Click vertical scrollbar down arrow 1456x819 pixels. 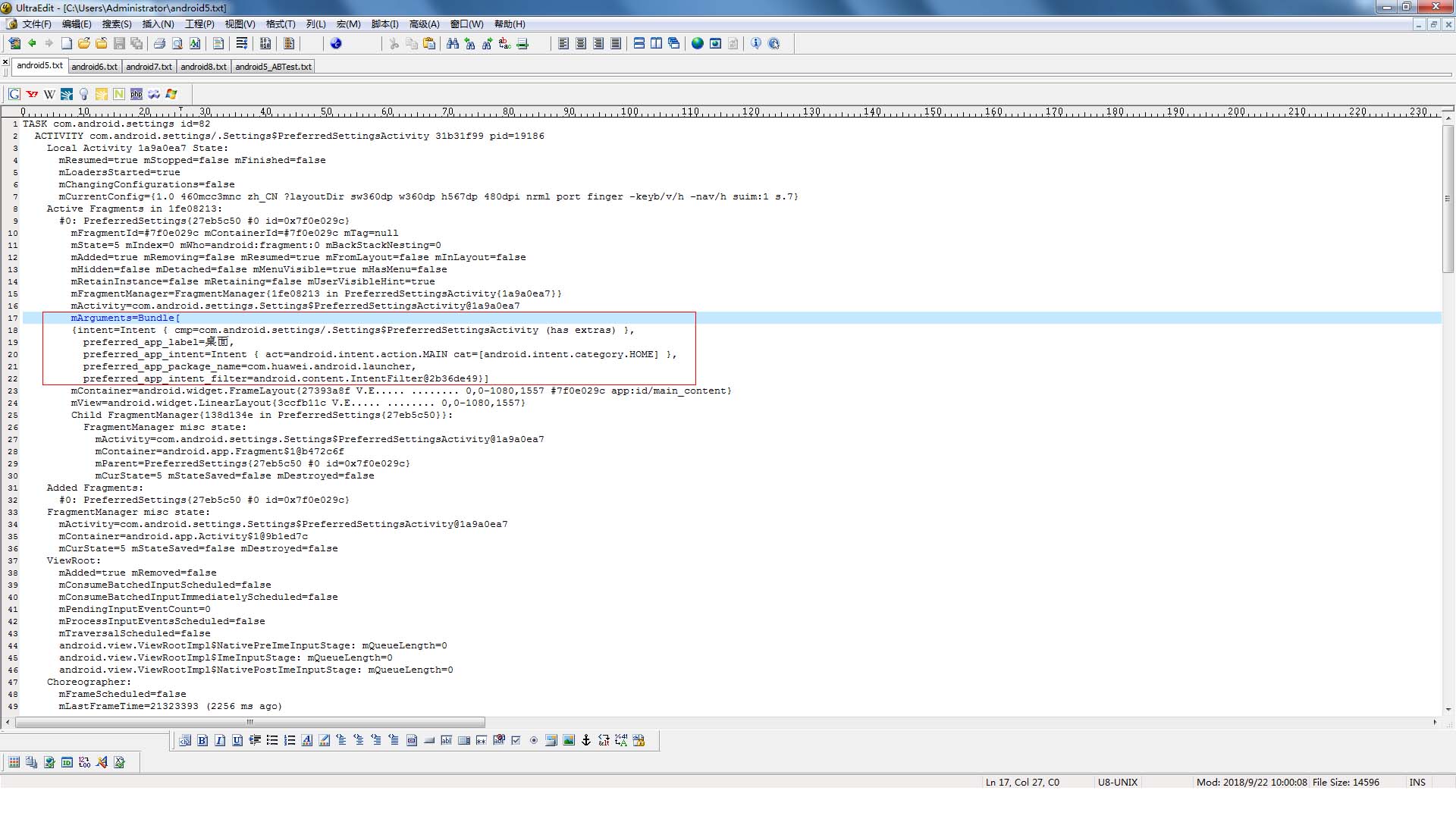click(1448, 709)
